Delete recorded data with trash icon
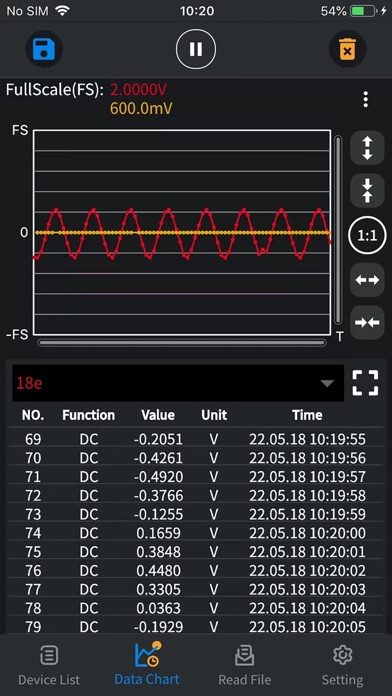This screenshot has width=392, height=696. pos(348,49)
